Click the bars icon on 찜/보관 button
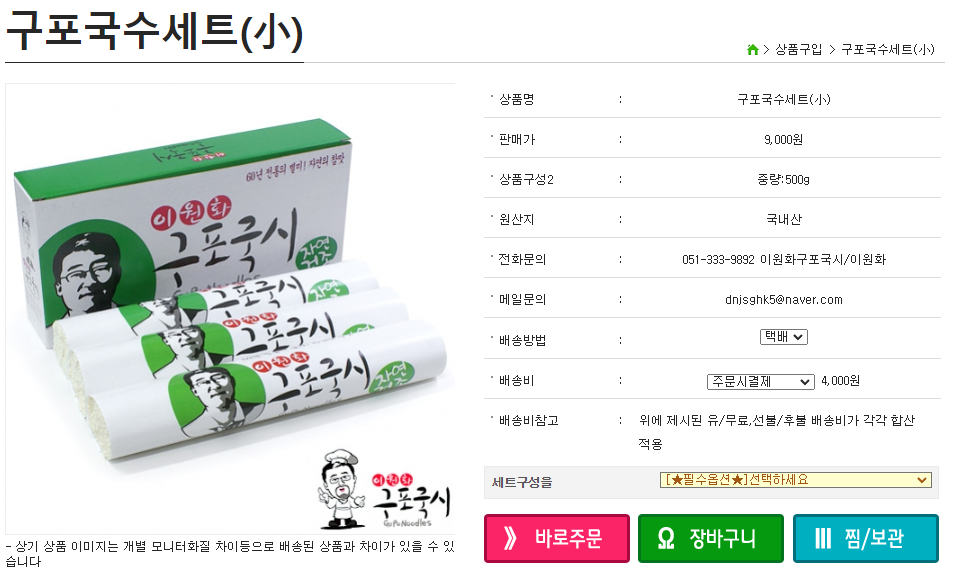Viewport: 953px width, 587px height. point(822,538)
